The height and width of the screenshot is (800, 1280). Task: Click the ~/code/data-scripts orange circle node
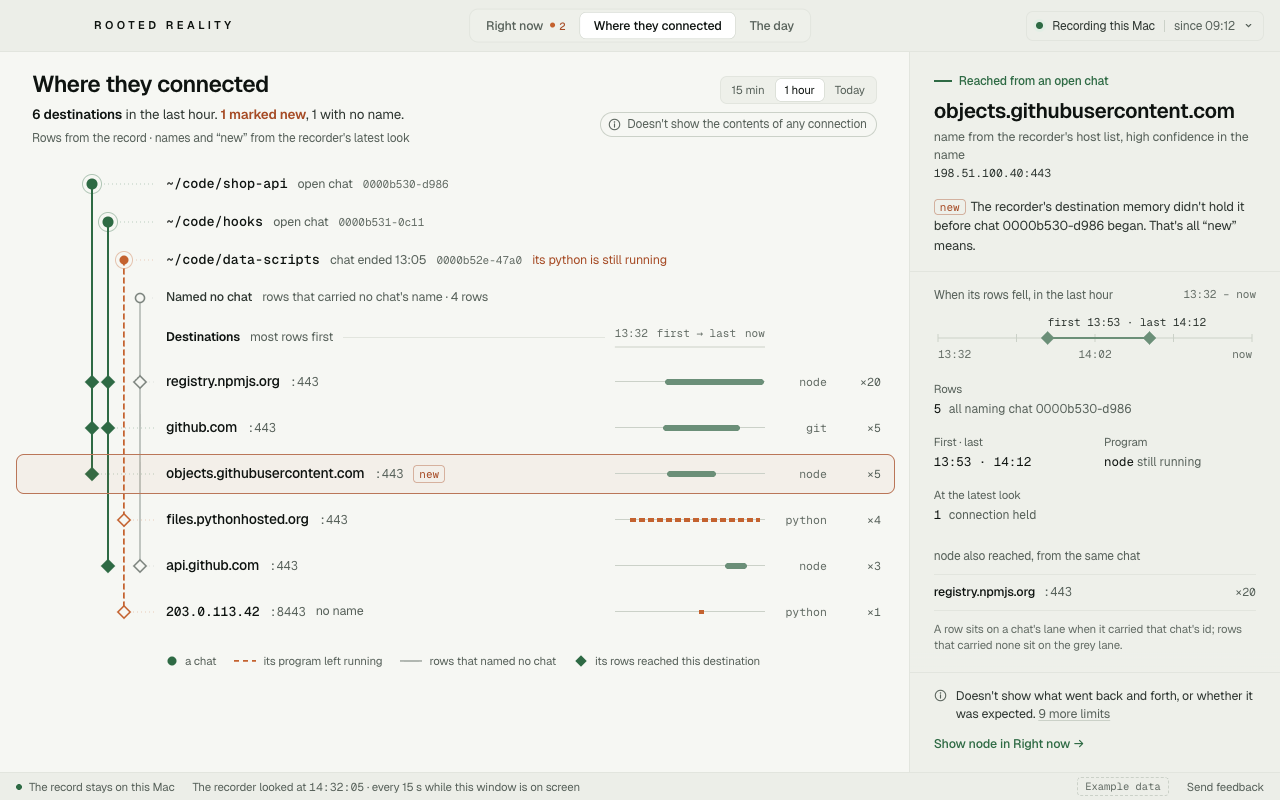pyautogui.click(x=124, y=260)
